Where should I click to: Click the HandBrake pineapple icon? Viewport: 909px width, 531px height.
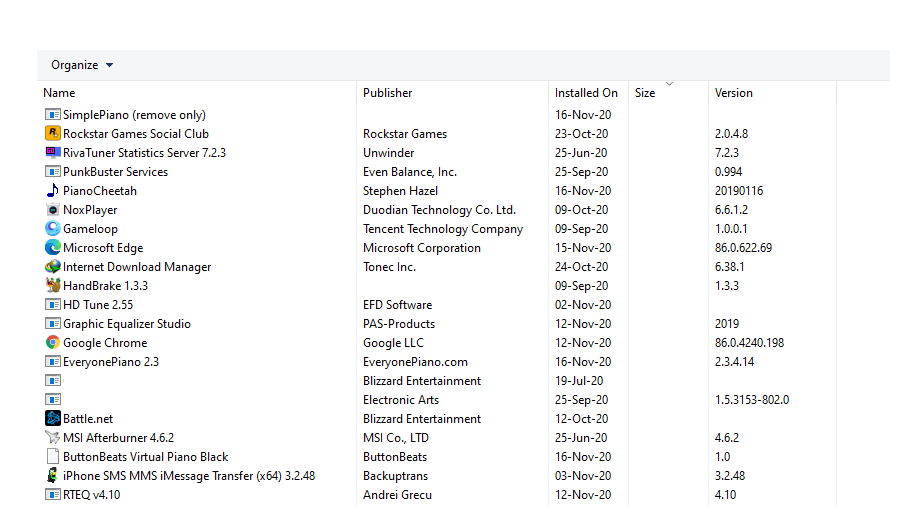[53, 285]
